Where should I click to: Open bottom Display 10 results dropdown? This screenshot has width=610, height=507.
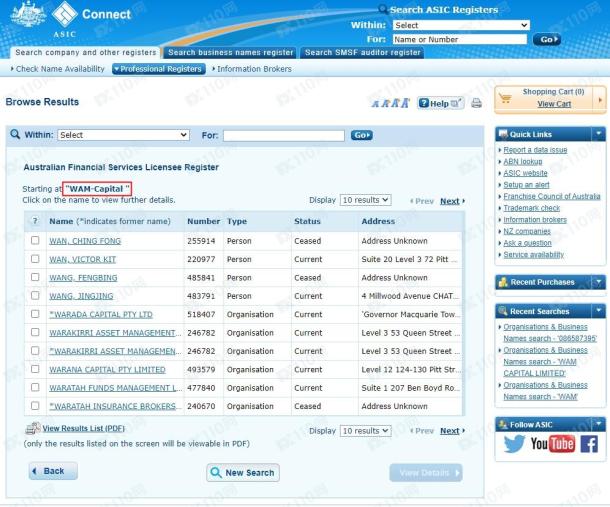tap(365, 431)
